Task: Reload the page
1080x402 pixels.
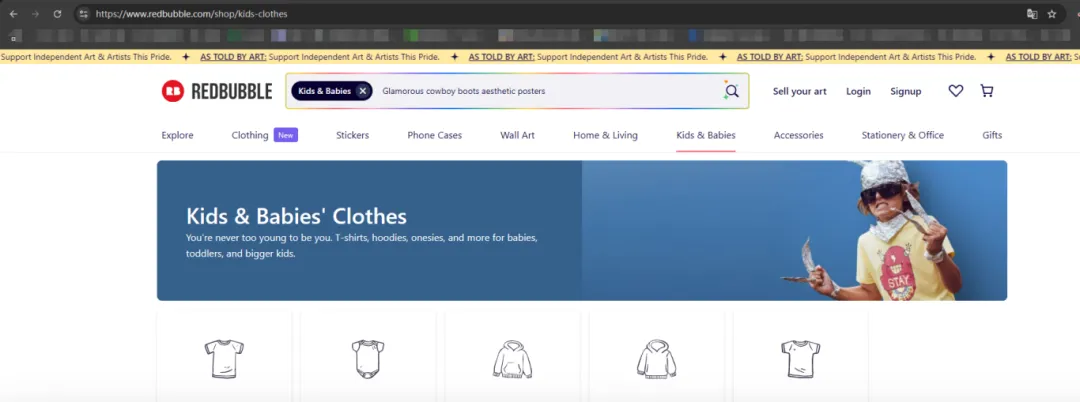Action: point(57,14)
